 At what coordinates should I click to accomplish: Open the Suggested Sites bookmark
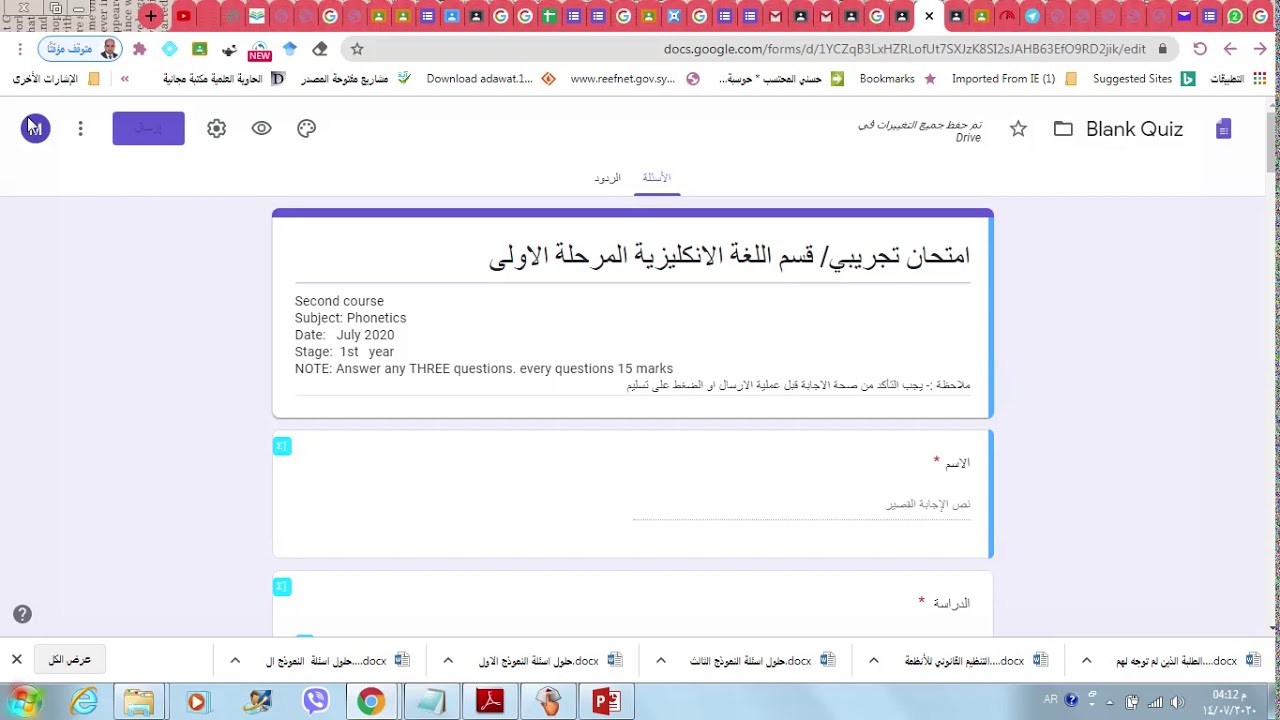point(1143,79)
